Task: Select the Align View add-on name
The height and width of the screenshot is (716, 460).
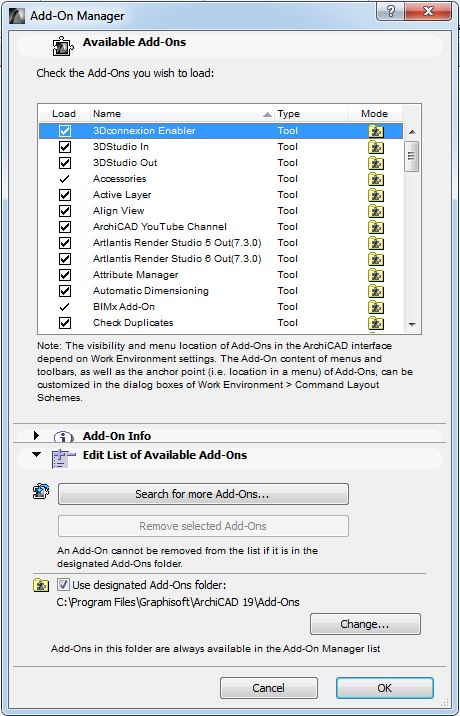Action: (x=119, y=211)
